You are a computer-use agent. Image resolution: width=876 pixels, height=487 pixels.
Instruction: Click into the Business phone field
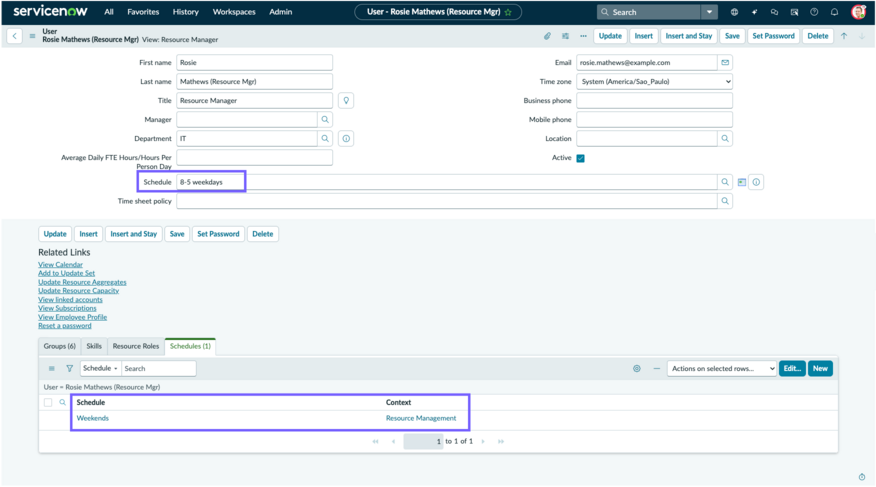click(654, 101)
